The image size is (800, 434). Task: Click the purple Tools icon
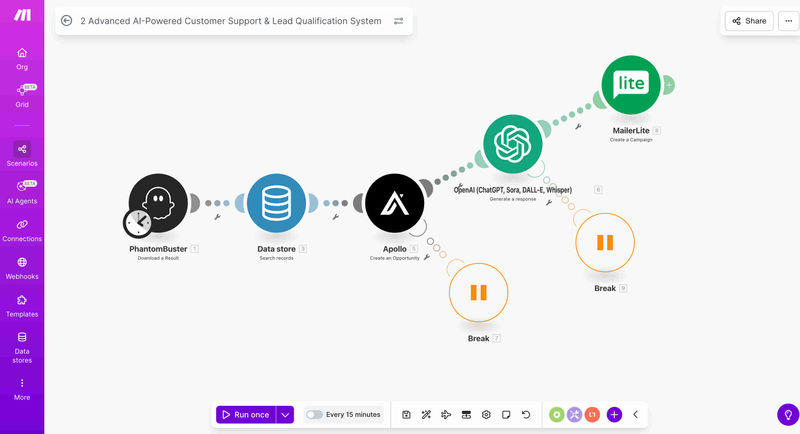pyautogui.click(x=574, y=415)
